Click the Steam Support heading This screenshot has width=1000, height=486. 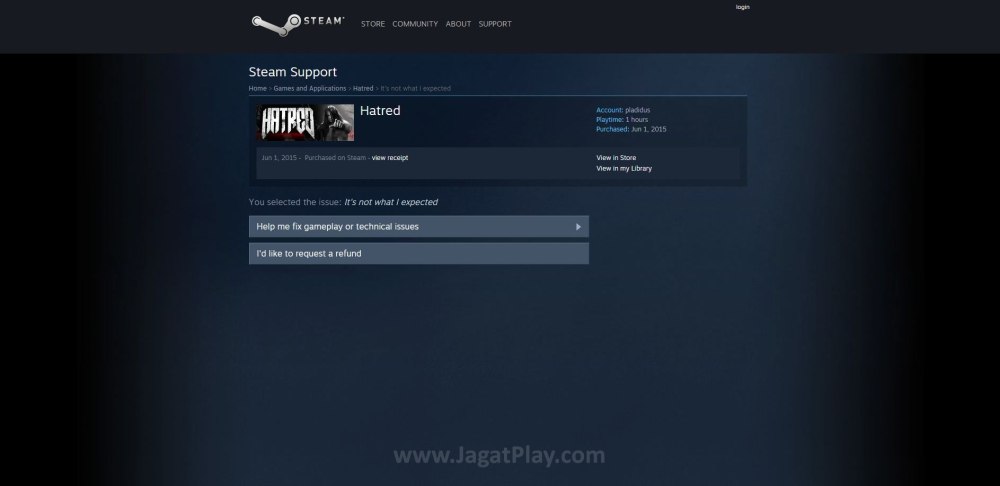point(293,72)
